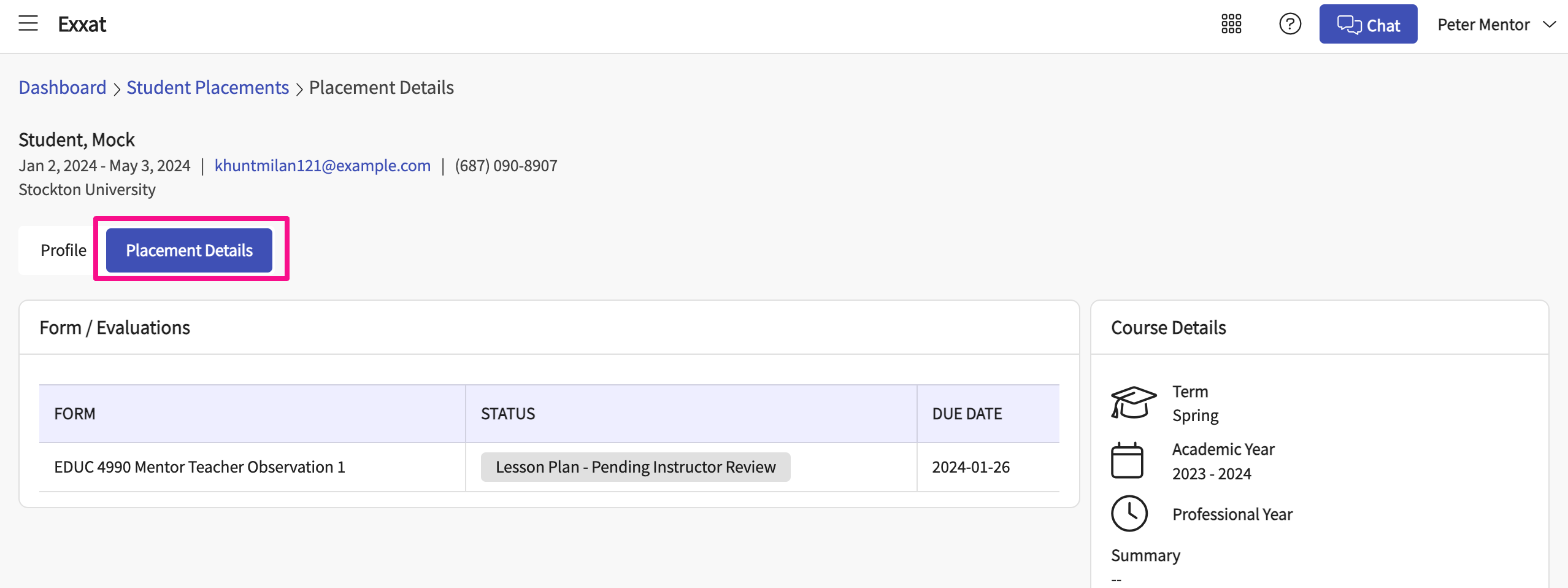Switch to the Profile tab

[x=63, y=250]
